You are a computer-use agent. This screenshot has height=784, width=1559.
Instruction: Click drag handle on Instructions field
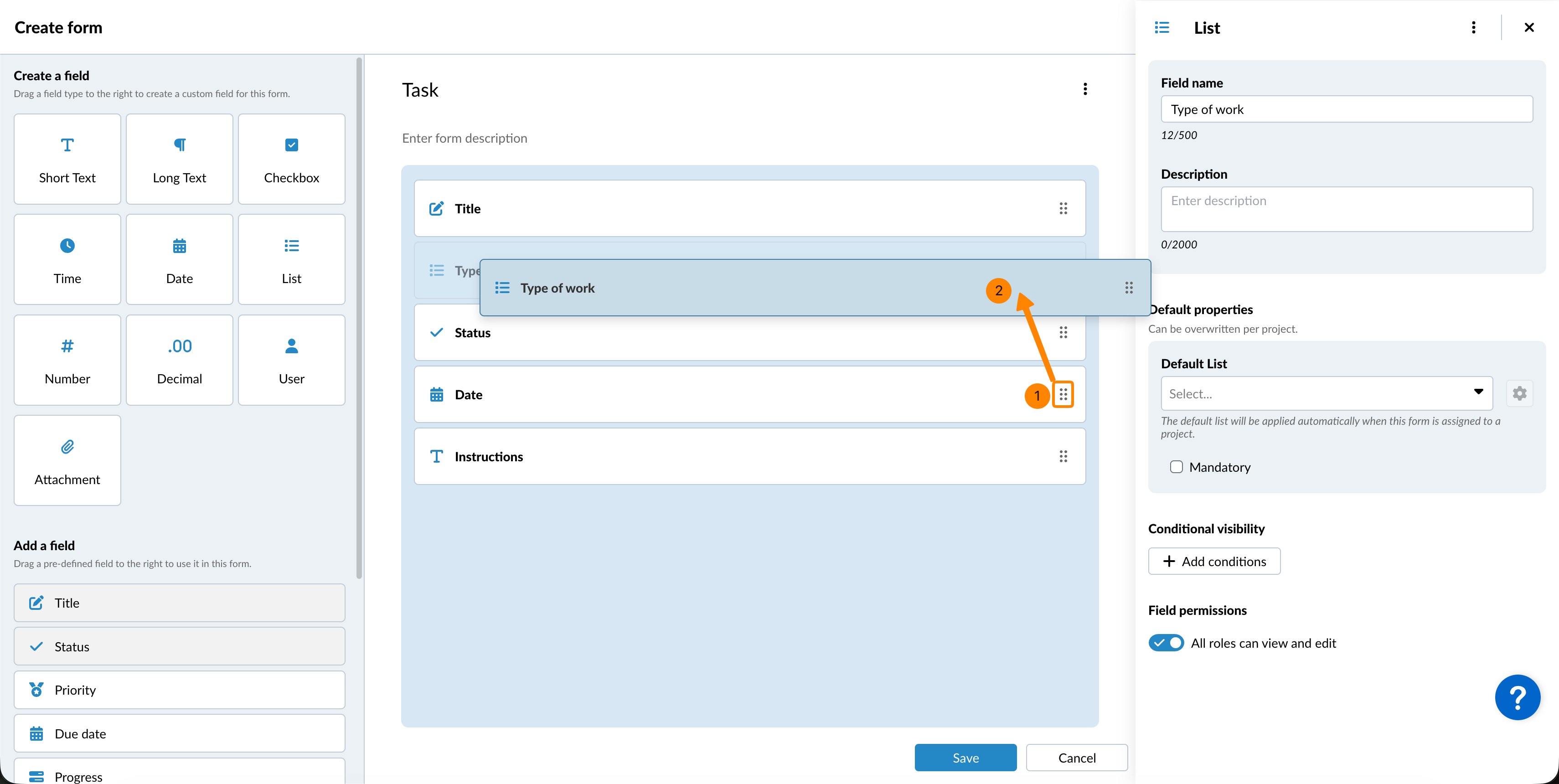click(1063, 457)
